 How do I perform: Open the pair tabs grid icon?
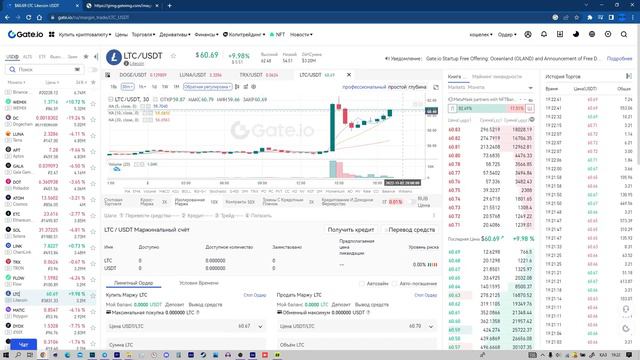108,75
